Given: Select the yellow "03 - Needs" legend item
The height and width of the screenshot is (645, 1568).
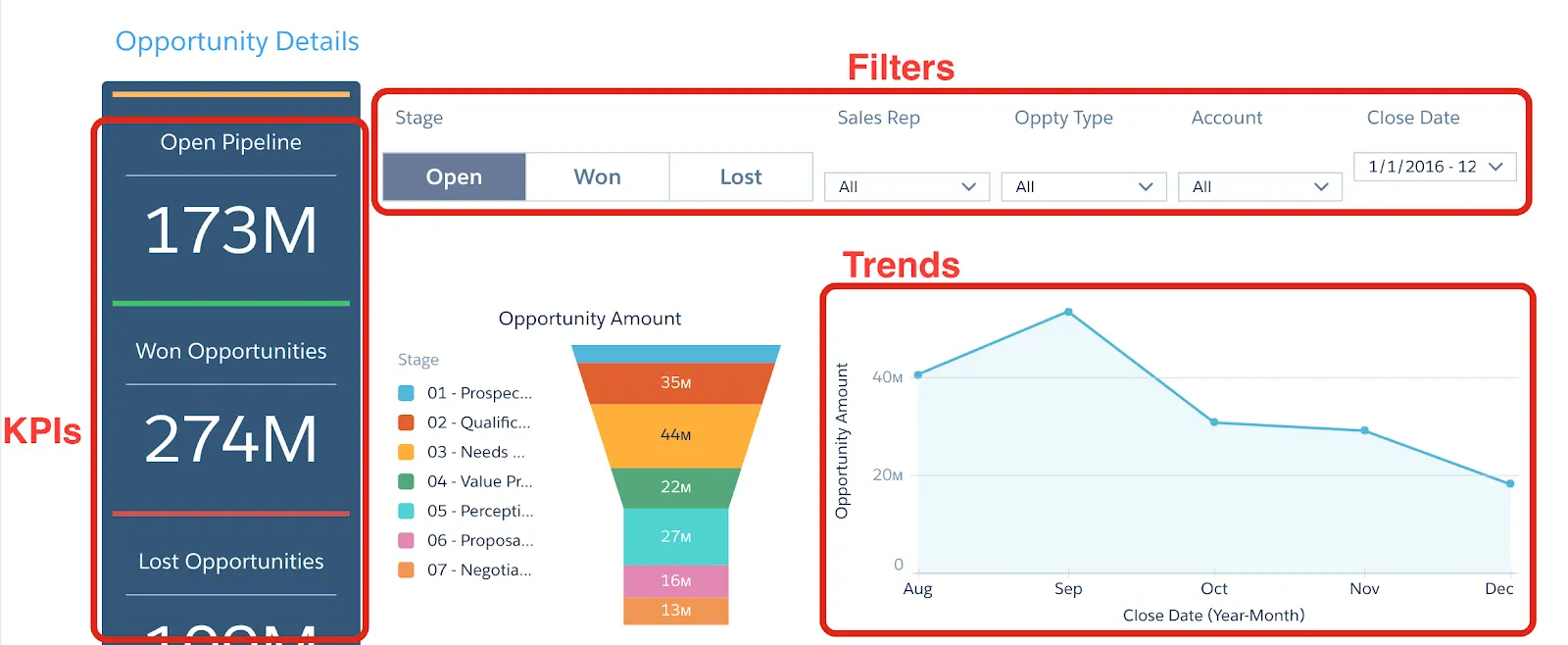Looking at the screenshot, I should click(408, 451).
